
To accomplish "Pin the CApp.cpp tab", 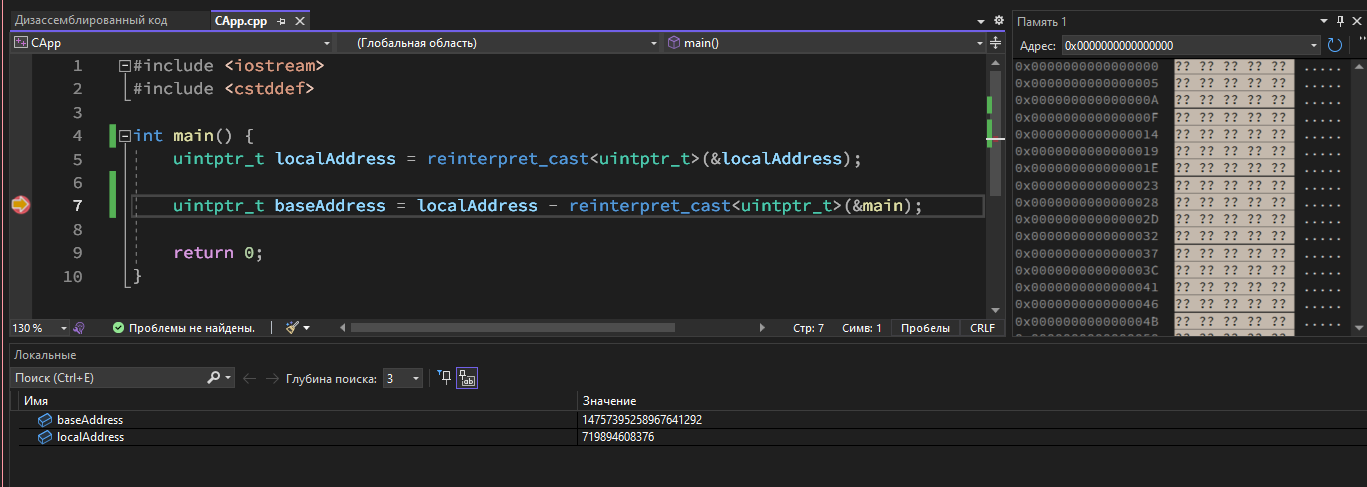I will pos(281,21).
